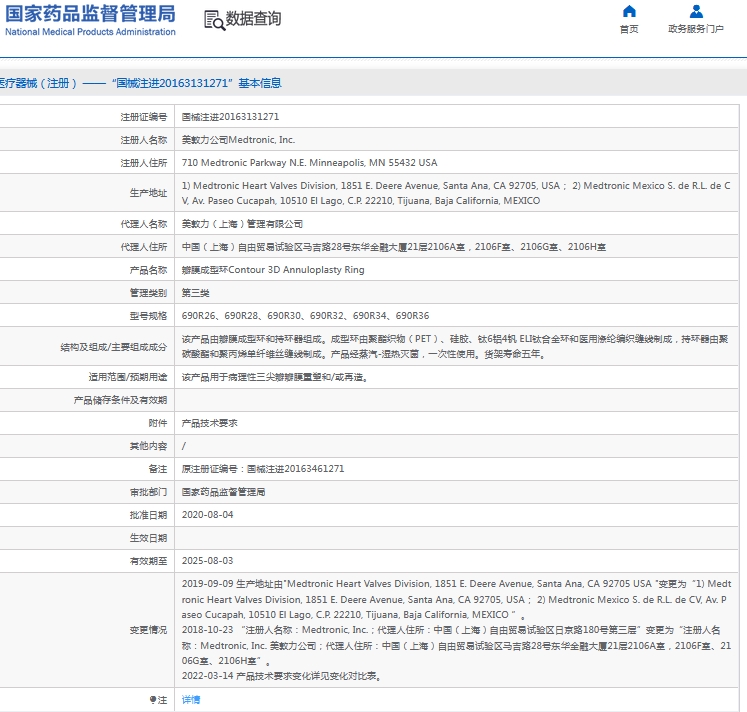
Task: Click registrant name 美敦力公司Medtronic, Inc.
Action: tap(238, 140)
